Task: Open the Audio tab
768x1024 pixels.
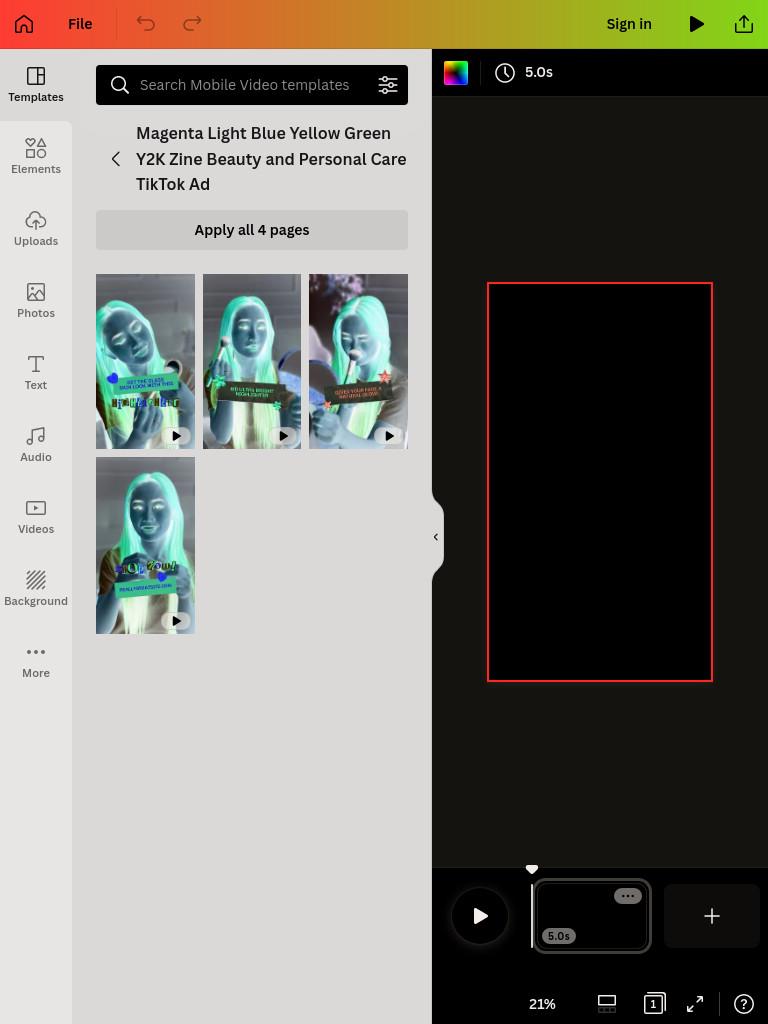Action: click(x=36, y=444)
